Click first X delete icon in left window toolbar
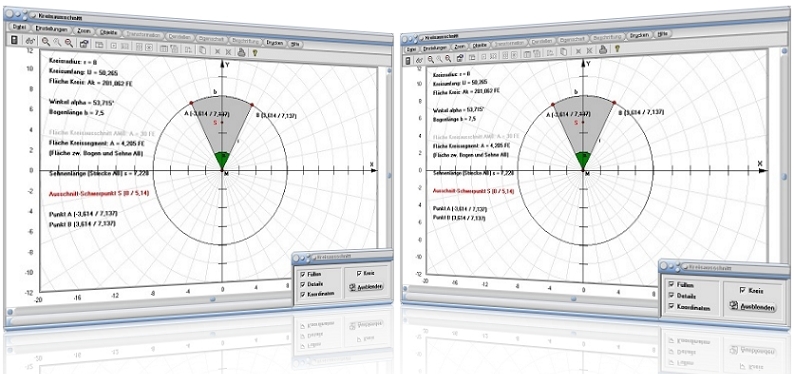Image resolution: width=794 pixels, height=374 pixels. tap(218, 51)
